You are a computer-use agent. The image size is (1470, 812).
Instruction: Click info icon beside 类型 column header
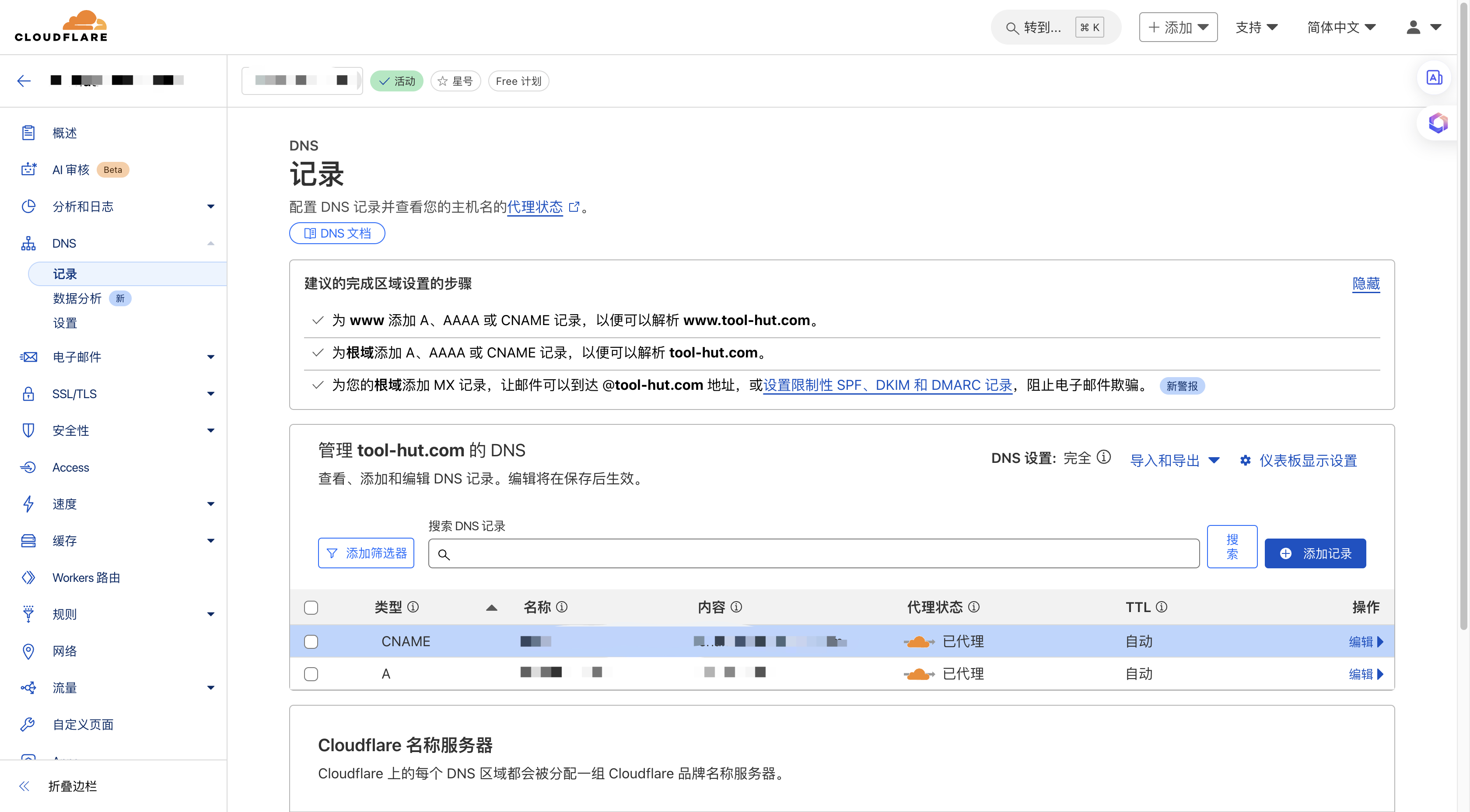click(413, 606)
